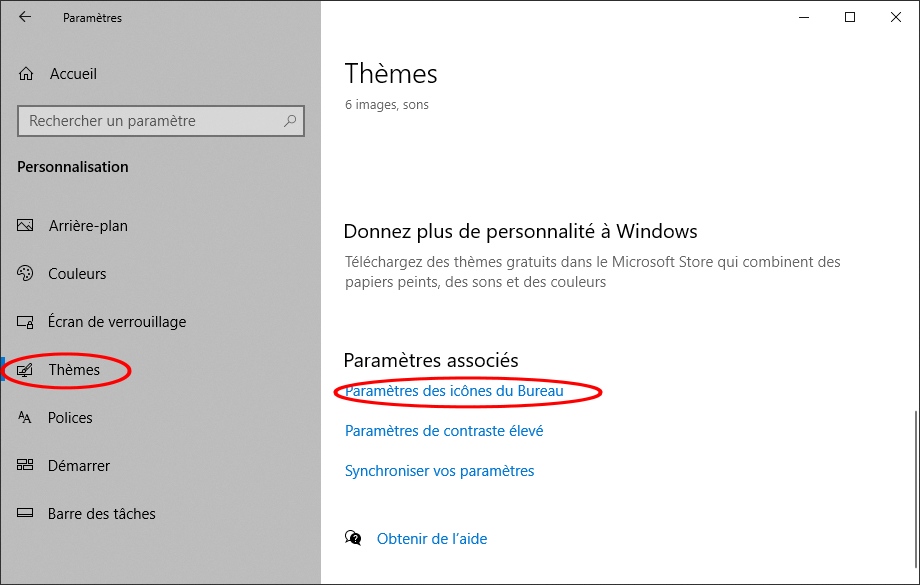Click the Écran de verrouillage icon
Viewport: 920px width, 585px height.
25,322
